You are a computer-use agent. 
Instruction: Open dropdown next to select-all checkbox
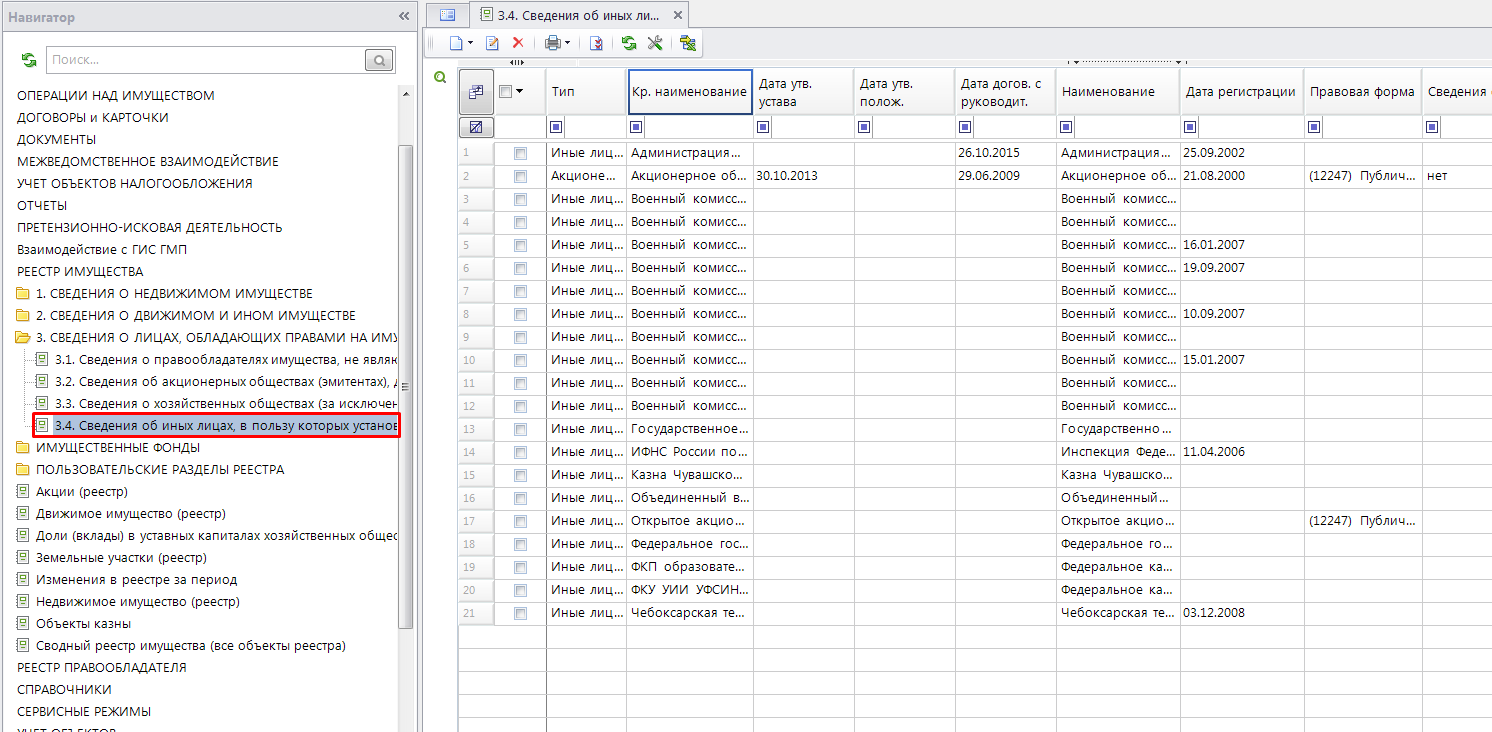(x=520, y=91)
